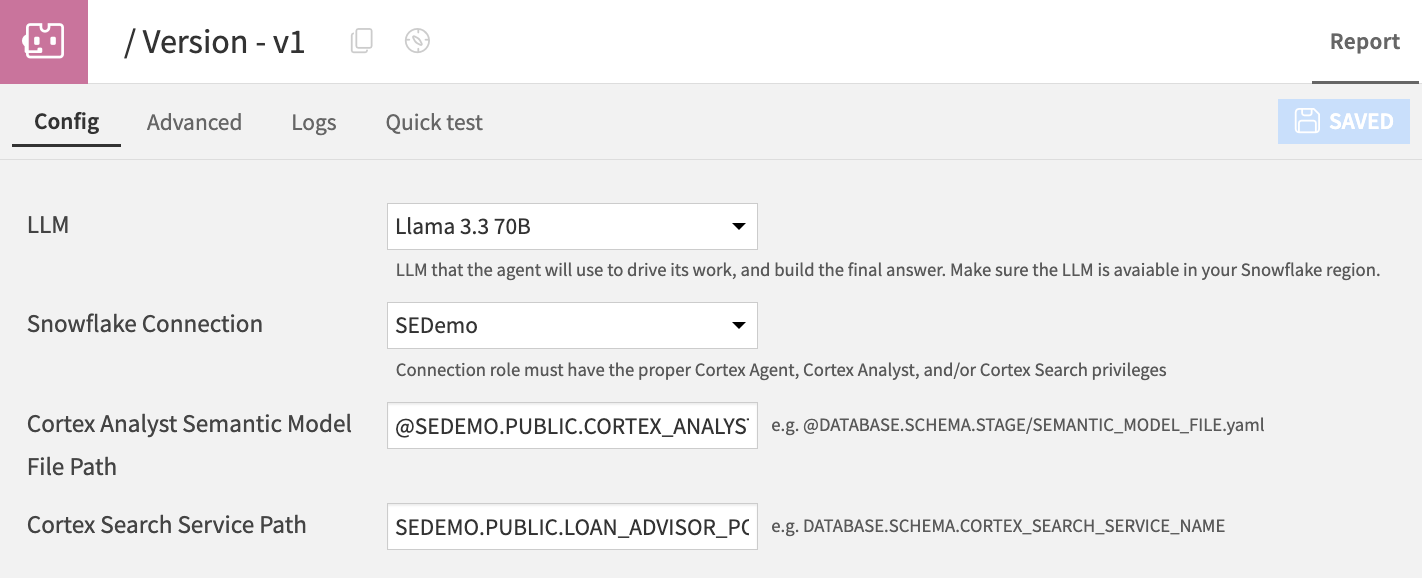Click the Snowflake Connection dropdown caret arrow

[x=739, y=325]
